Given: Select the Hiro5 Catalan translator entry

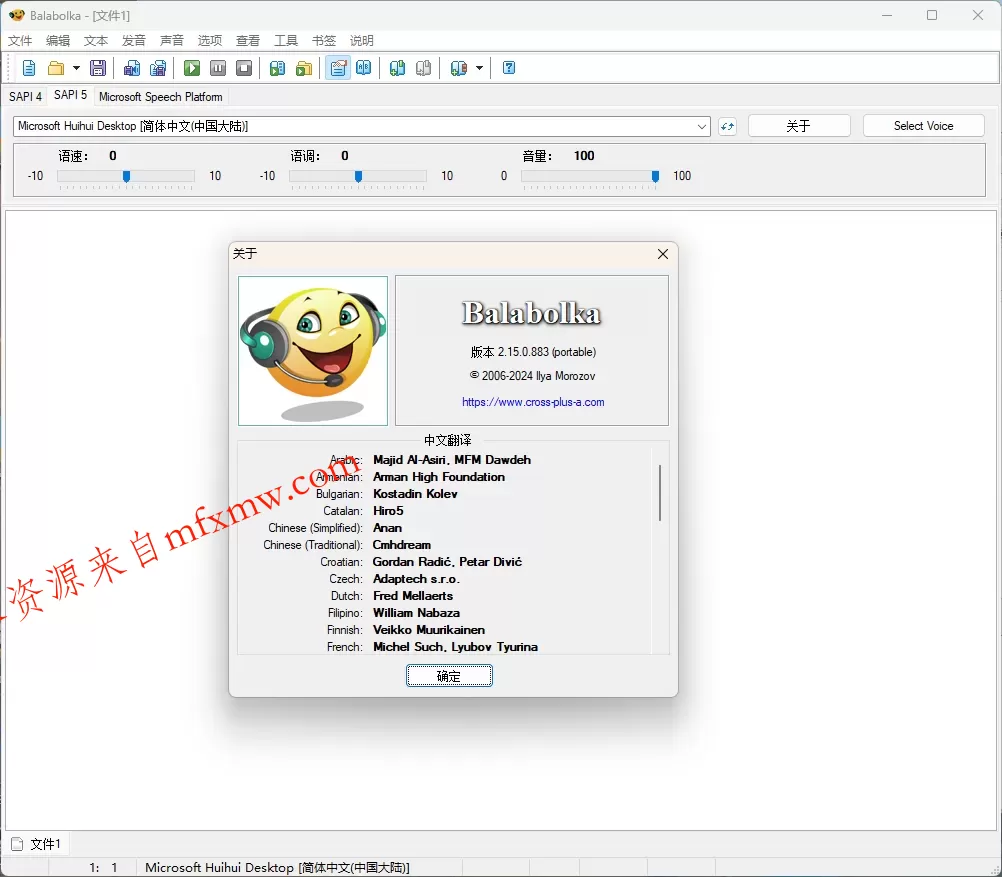Looking at the screenshot, I should click(x=388, y=511).
